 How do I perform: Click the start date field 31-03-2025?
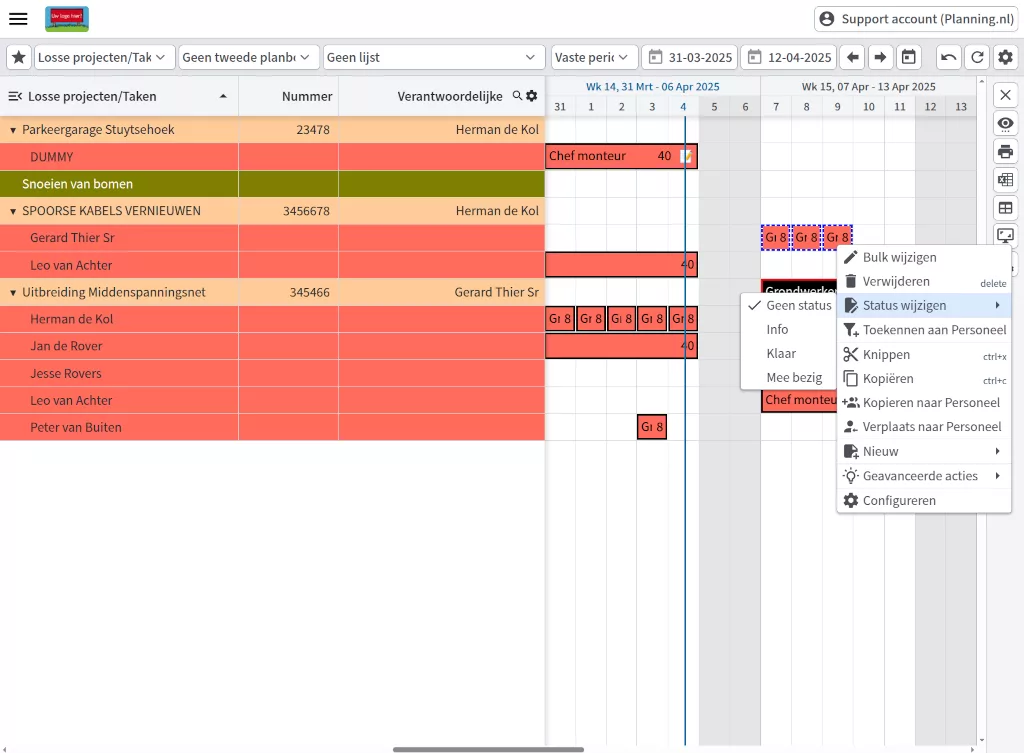[689, 57]
